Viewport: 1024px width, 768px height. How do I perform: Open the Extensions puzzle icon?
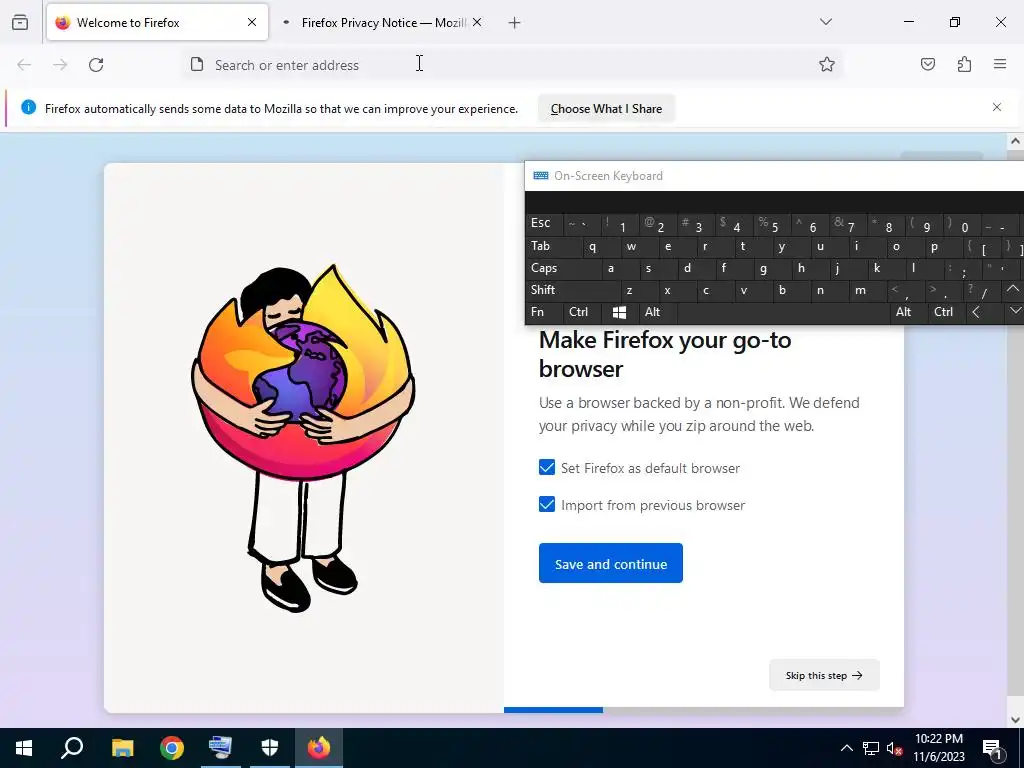[964, 64]
